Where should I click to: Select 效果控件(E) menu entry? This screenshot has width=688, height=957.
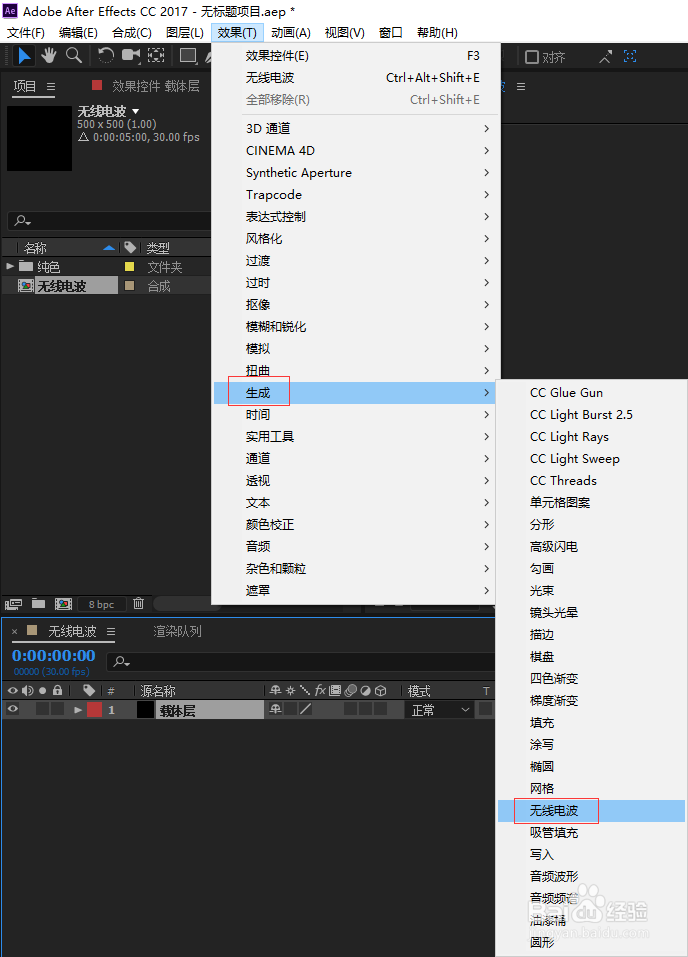tap(356, 56)
